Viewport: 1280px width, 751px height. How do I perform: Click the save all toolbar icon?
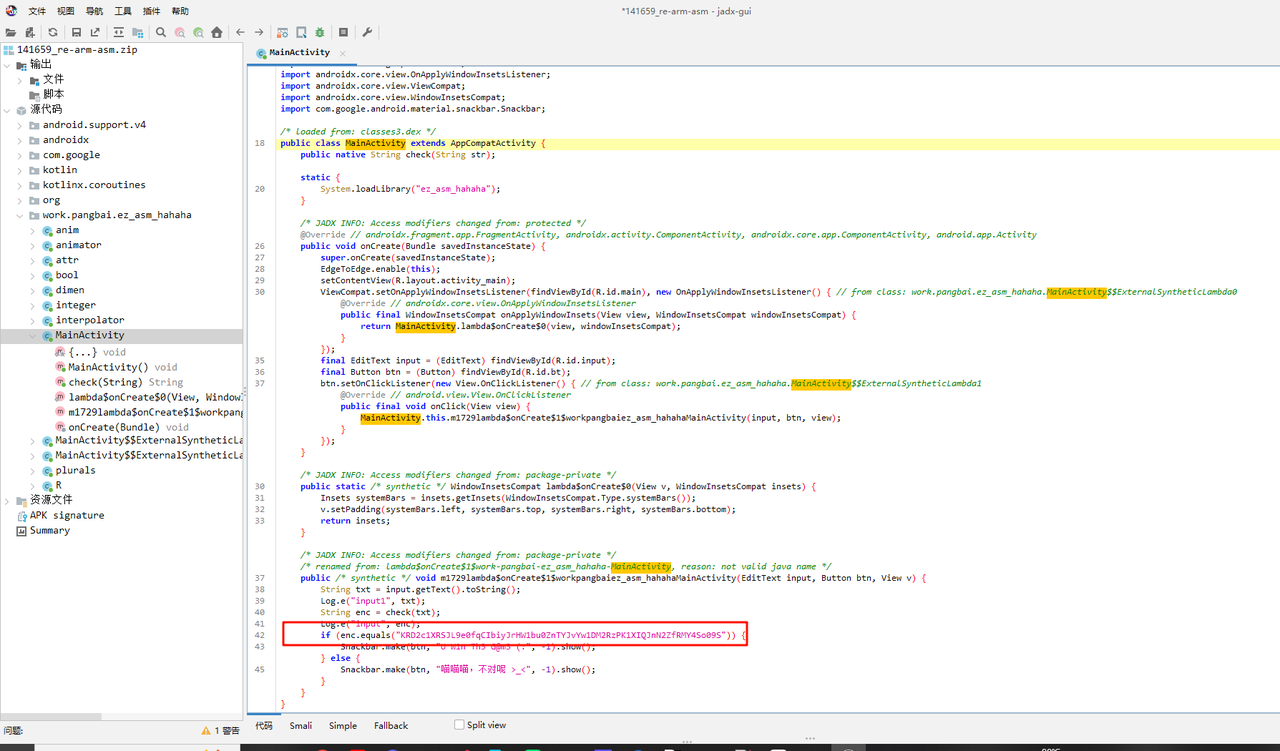click(x=76, y=32)
